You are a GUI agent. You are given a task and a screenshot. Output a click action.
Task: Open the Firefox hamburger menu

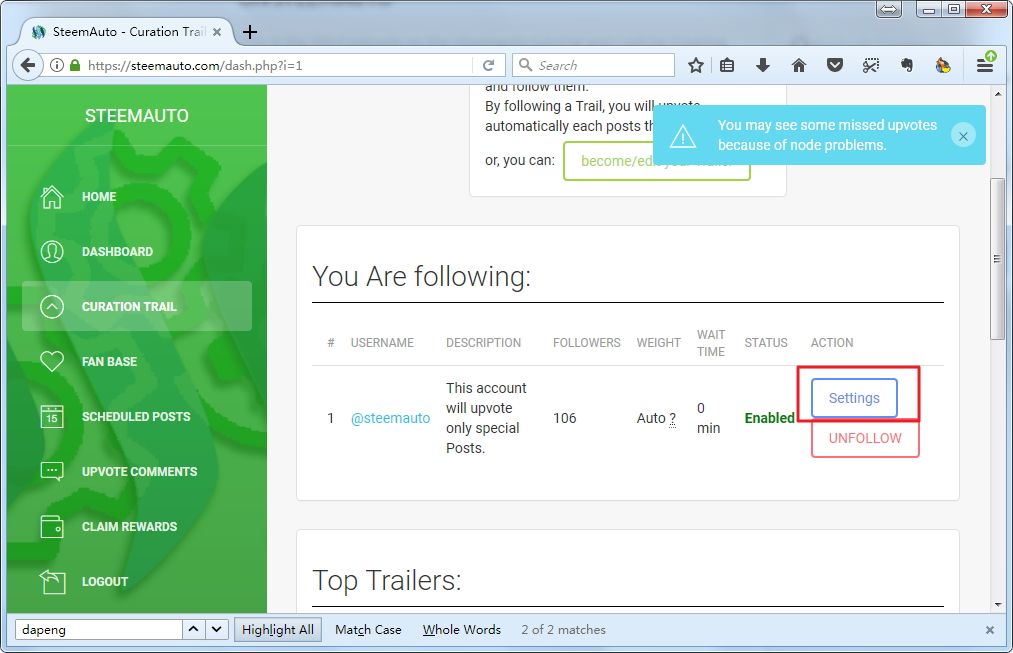pyautogui.click(x=985, y=65)
